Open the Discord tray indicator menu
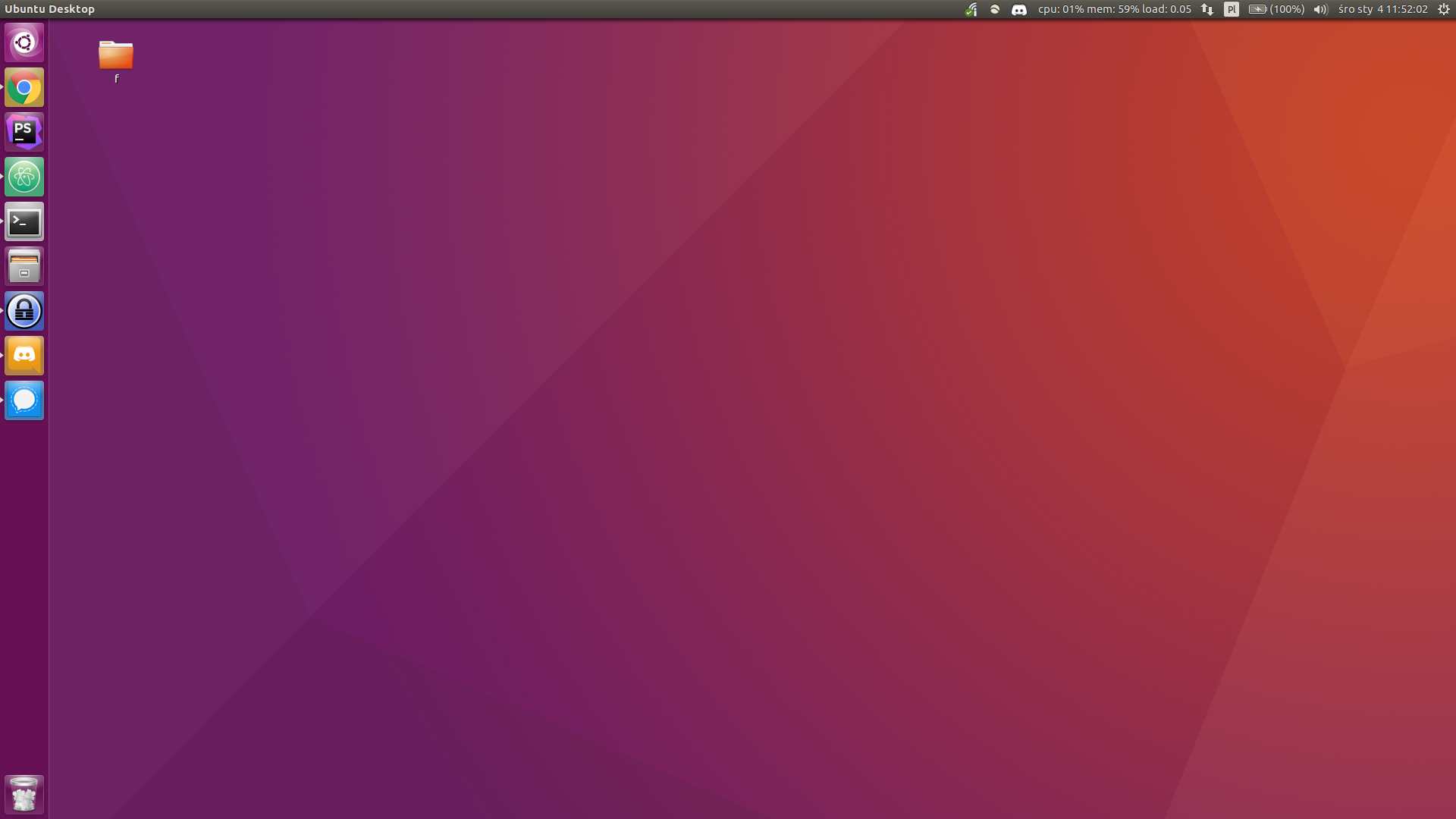 tap(1019, 10)
